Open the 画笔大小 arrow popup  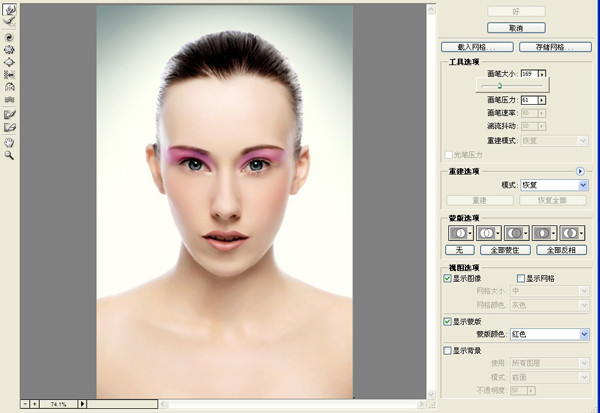coord(542,74)
